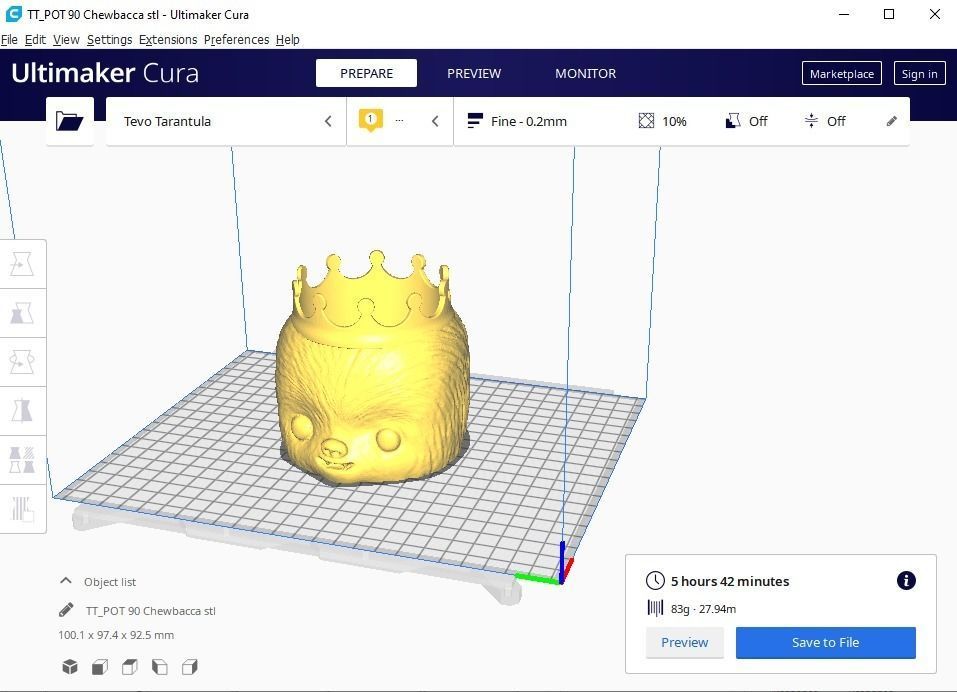This screenshot has width=957, height=692.
Task: Click Save to File
Action: point(825,642)
